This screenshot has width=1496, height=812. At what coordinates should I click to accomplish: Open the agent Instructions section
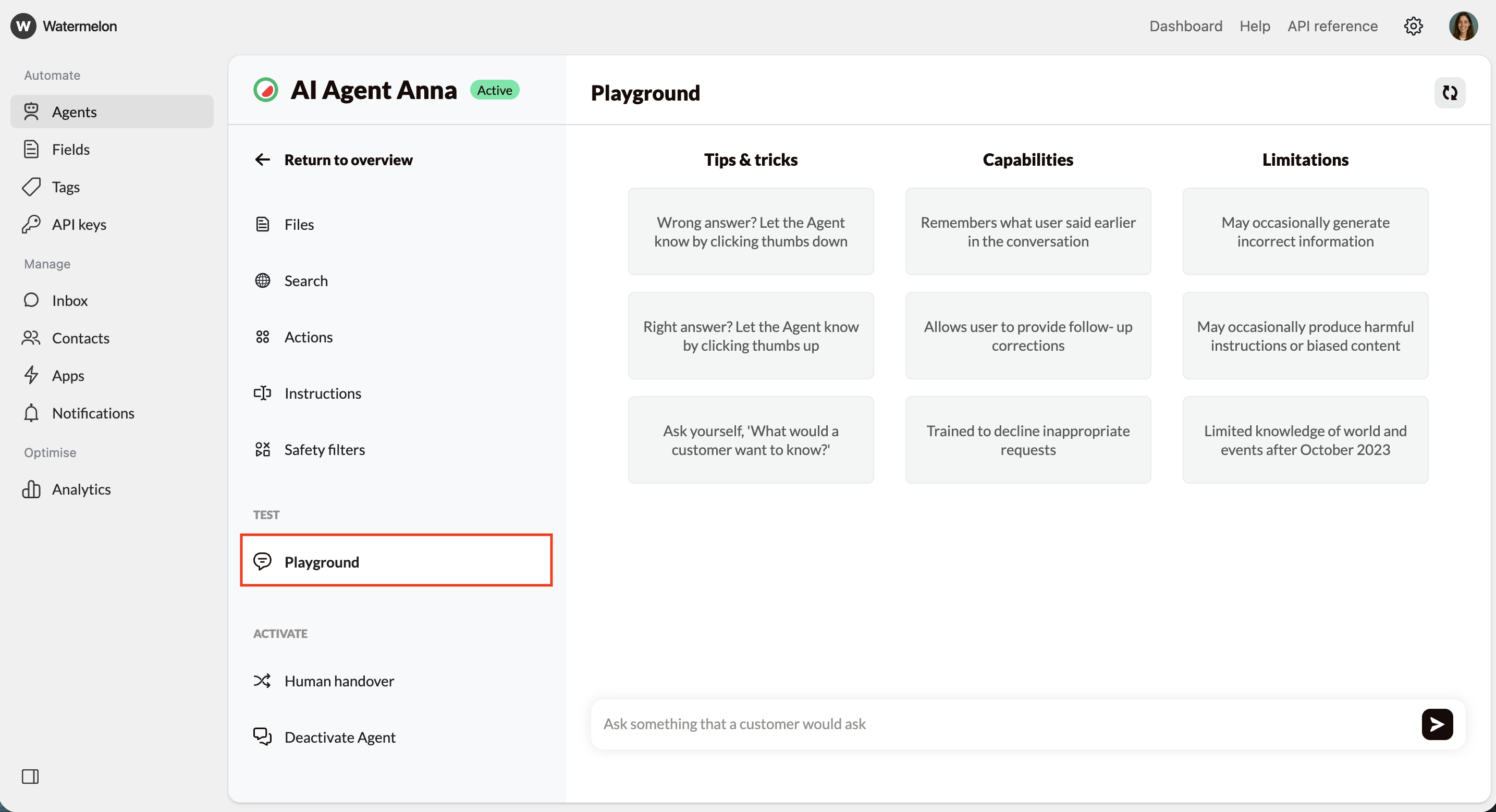(322, 392)
